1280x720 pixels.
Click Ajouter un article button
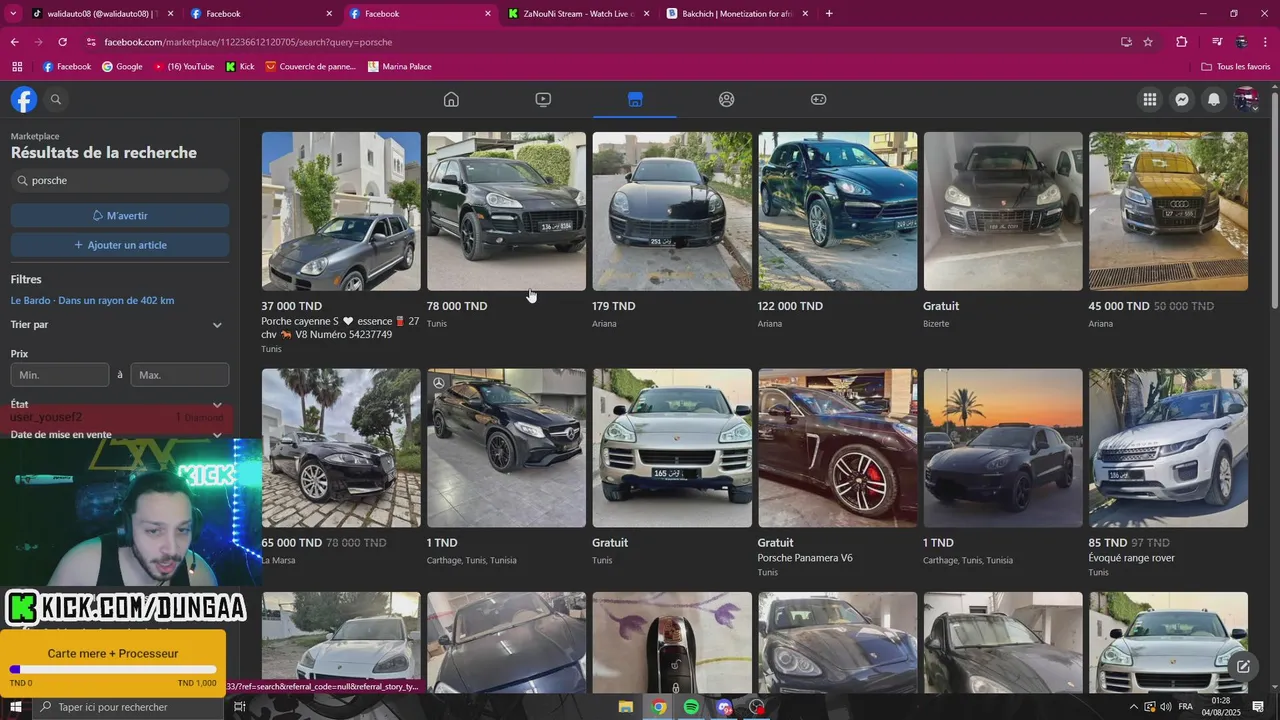click(x=120, y=245)
